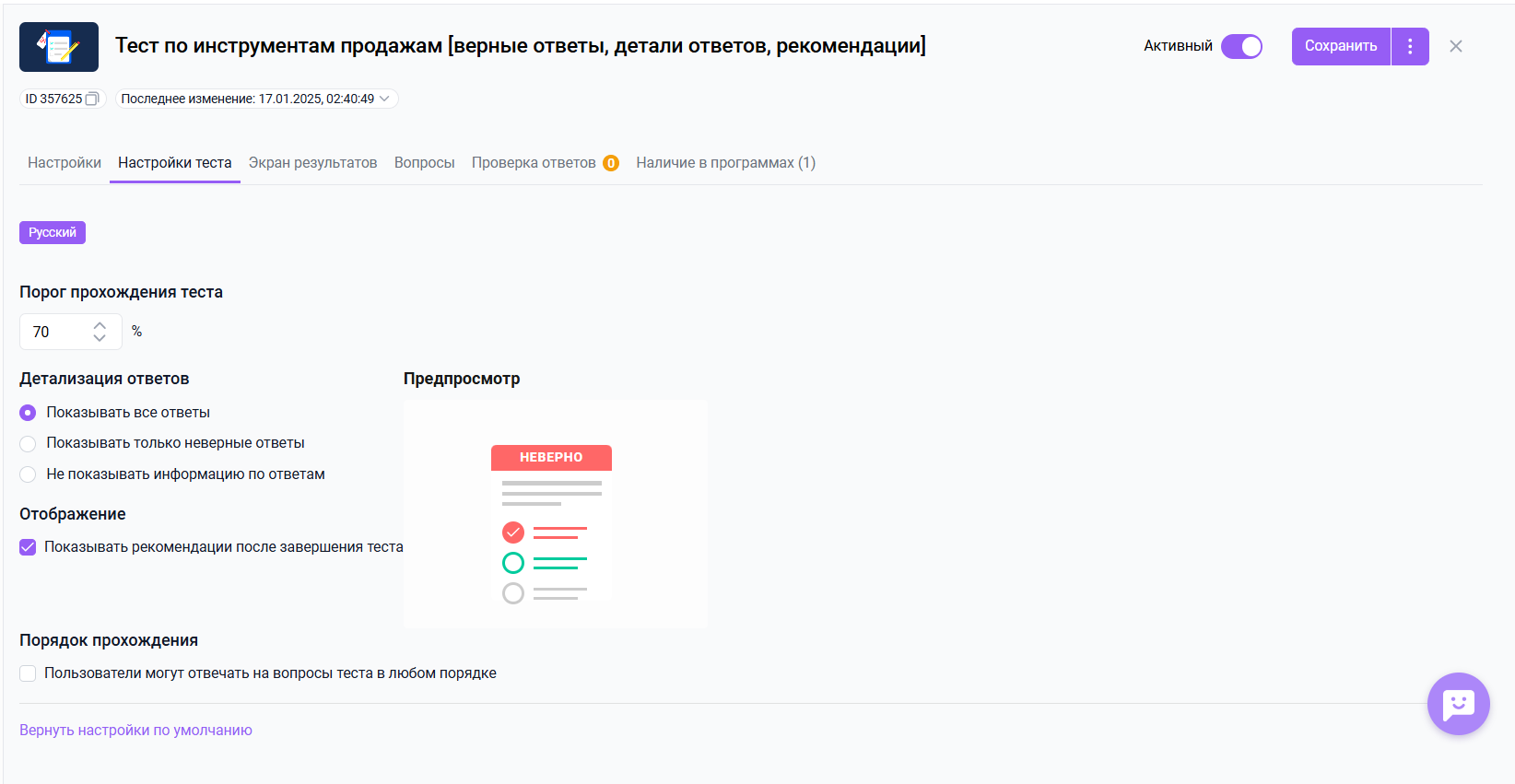Image resolution: width=1515 pixels, height=784 pixels.
Task: Click the test thumbnail icon in header
Action: click(x=59, y=47)
